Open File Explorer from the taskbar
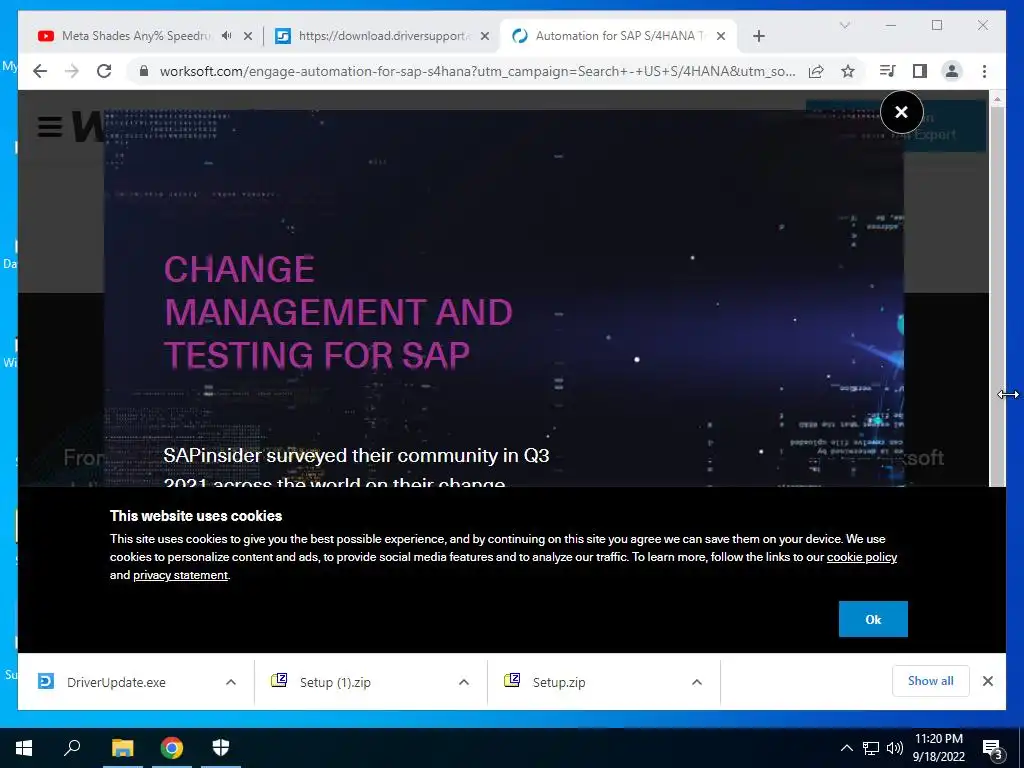Image resolution: width=1024 pixels, height=768 pixels. pyautogui.click(x=122, y=748)
